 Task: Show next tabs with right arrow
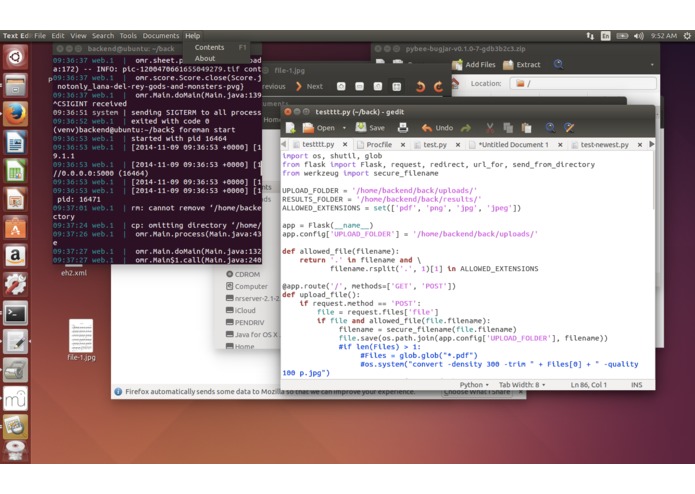click(651, 144)
